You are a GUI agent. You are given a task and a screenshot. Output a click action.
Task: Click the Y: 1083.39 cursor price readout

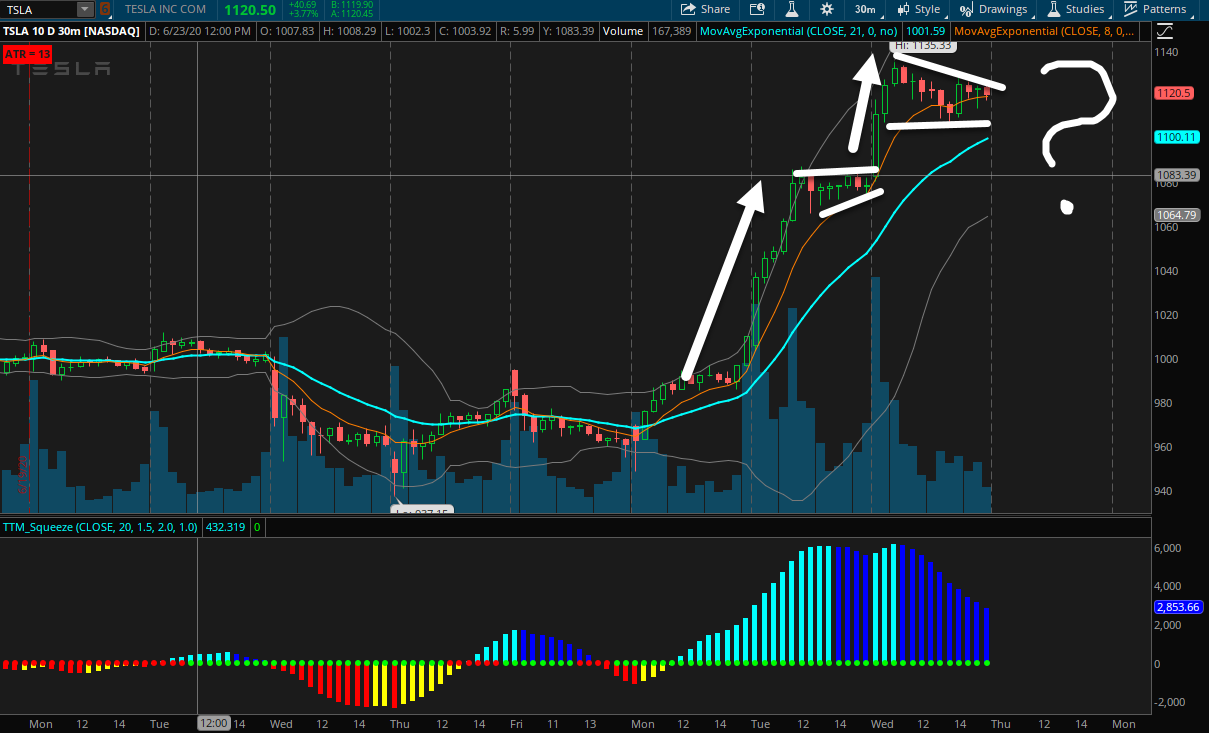[x=570, y=31]
